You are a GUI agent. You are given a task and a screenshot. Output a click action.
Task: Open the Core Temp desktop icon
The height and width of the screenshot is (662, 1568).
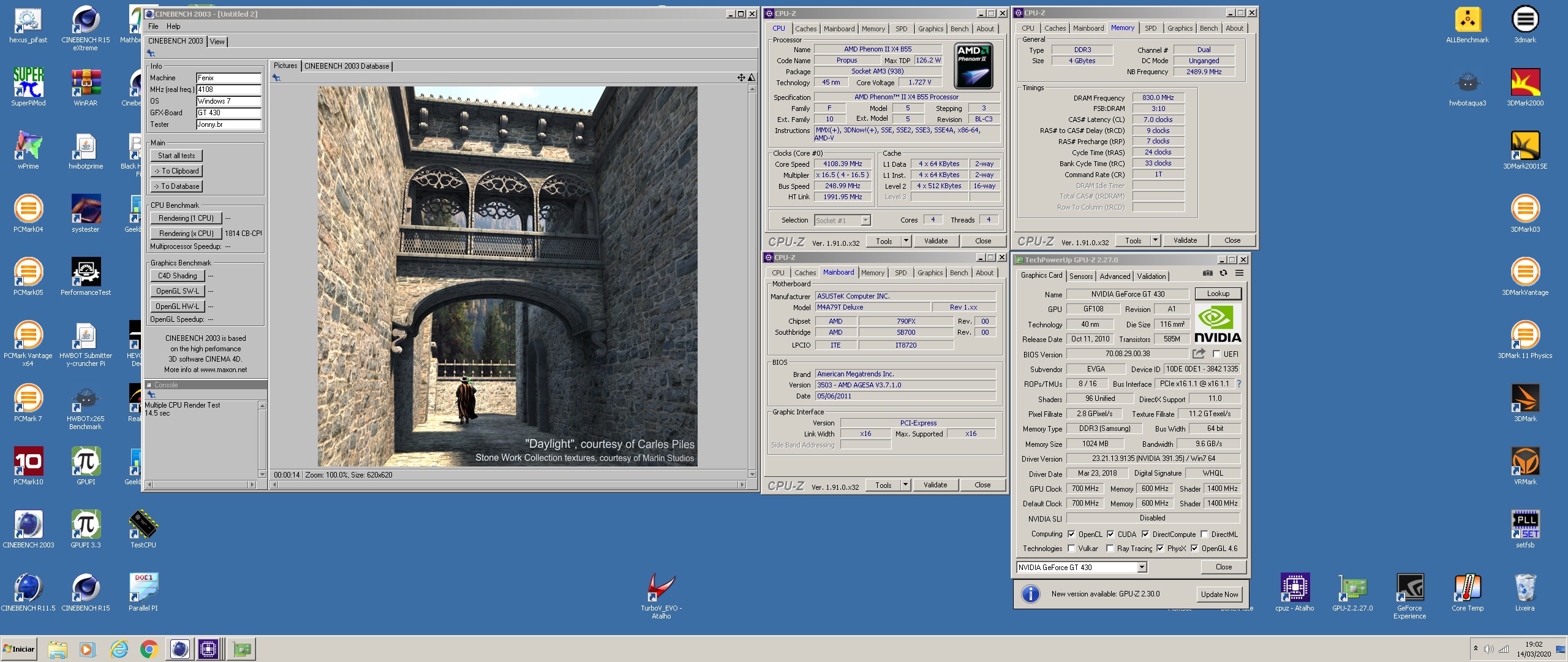(1468, 592)
